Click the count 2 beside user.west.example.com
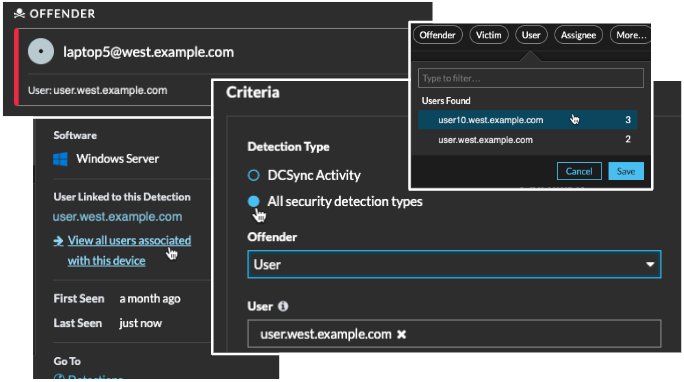Screen dimensions: 684x382 coord(628,140)
